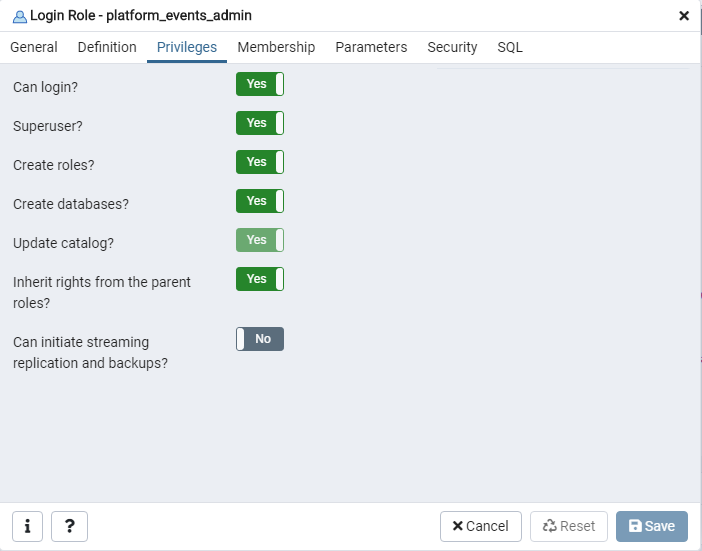702x551 pixels.
Task: Go to the Membership tab
Action: pos(276,47)
